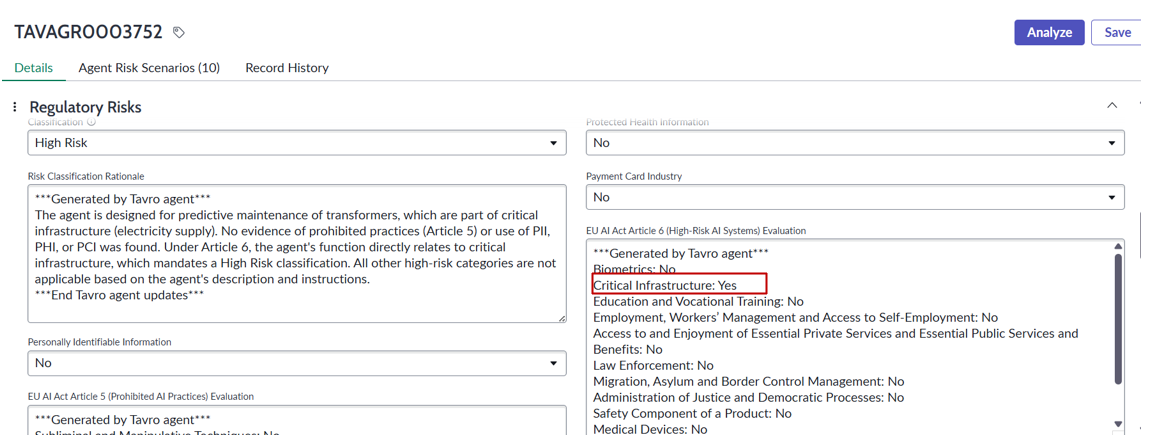The width and height of the screenshot is (1160, 448).
Task: Click inside the Risk Classification Rationale text area
Action: pos(297,254)
